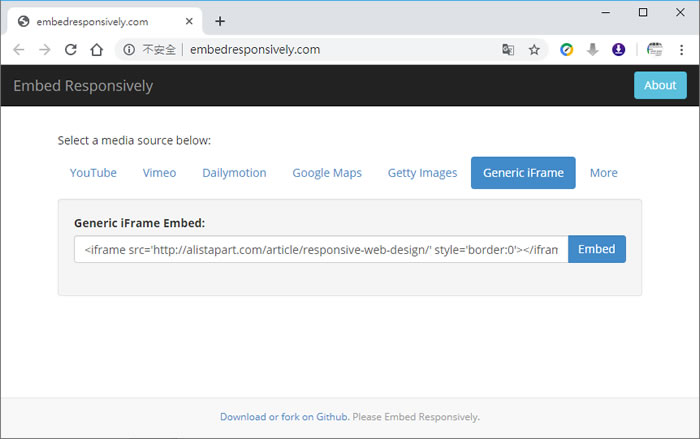The height and width of the screenshot is (439, 700).
Task: Choose the Dailymotion source tab
Action: [x=234, y=173]
